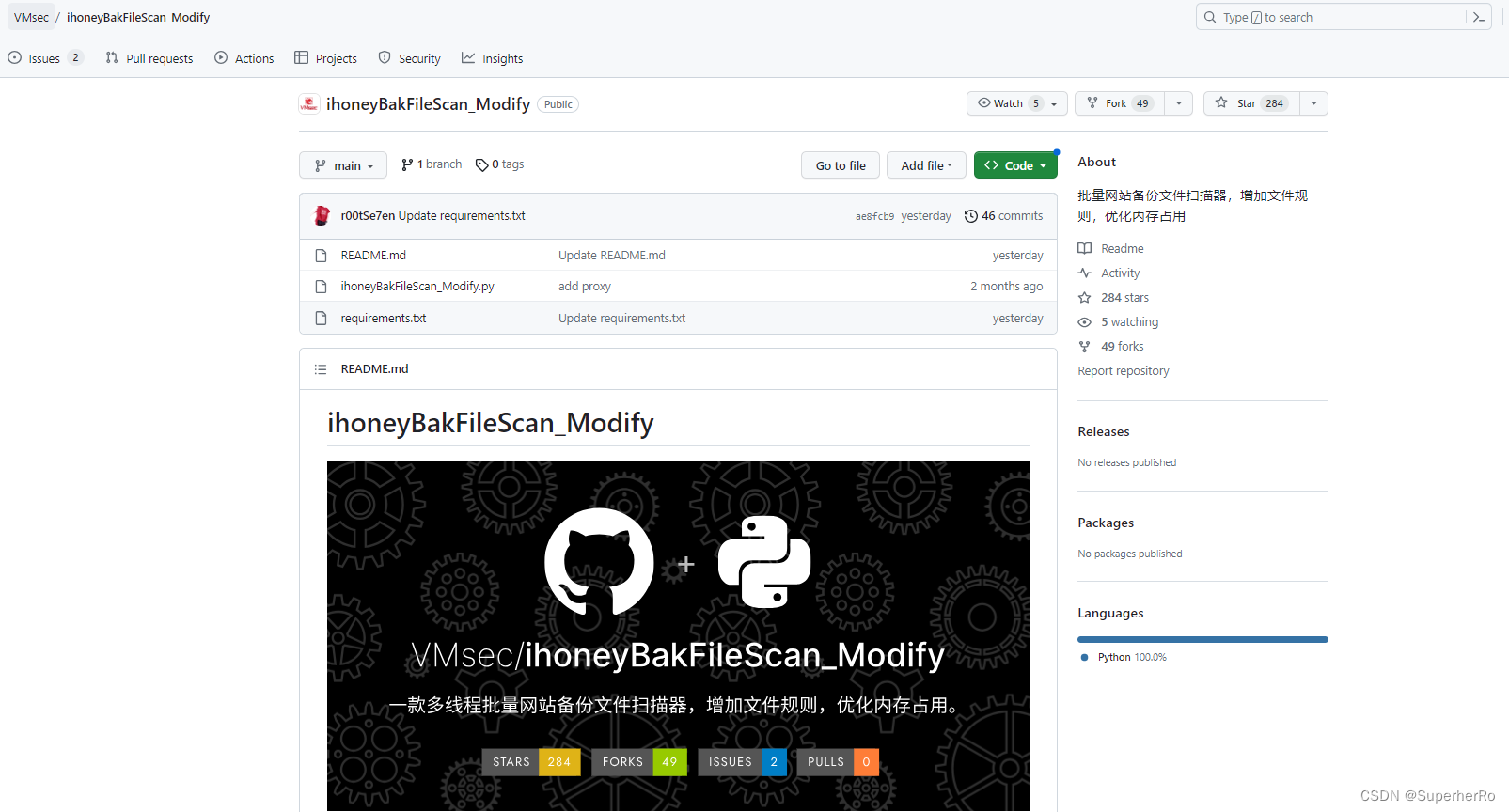The height and width of the screenshot is (812, 1509).
Task: Click the star icon beside 284 stars
Action: pos(1085,298)
